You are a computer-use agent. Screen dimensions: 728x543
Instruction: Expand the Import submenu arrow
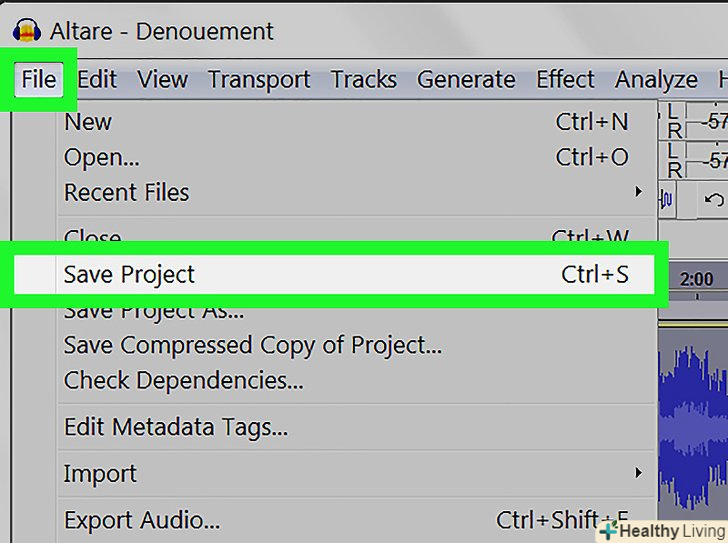point(638,473)
